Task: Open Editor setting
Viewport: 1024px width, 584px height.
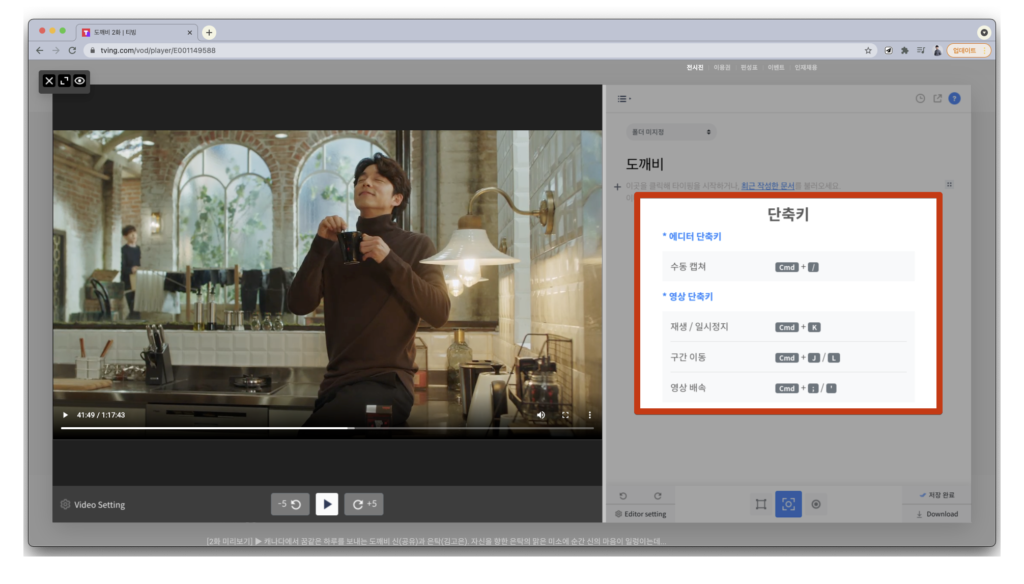Action: (x=641, y=514)
